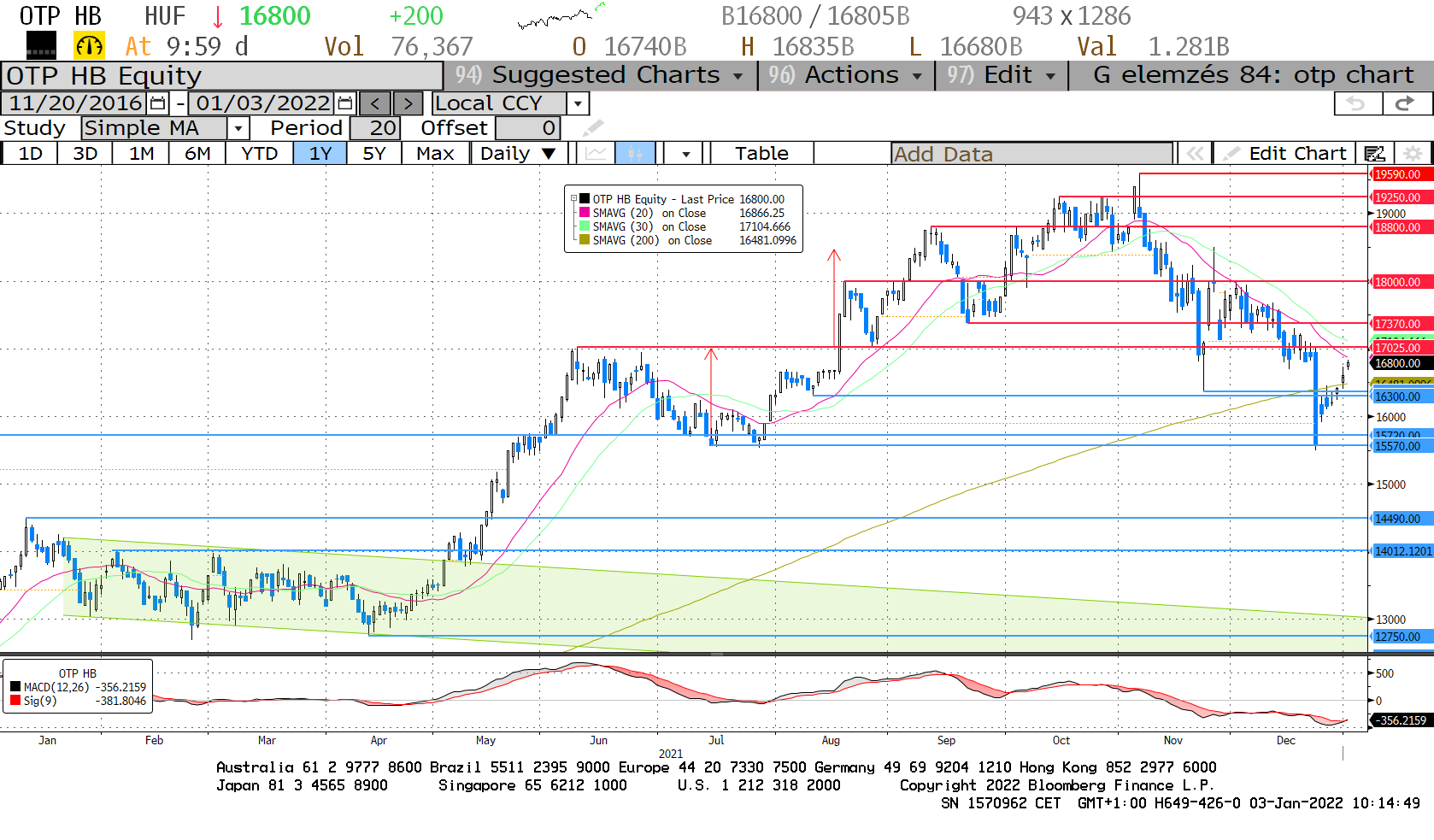Select the 1Y time range tab

320,154
